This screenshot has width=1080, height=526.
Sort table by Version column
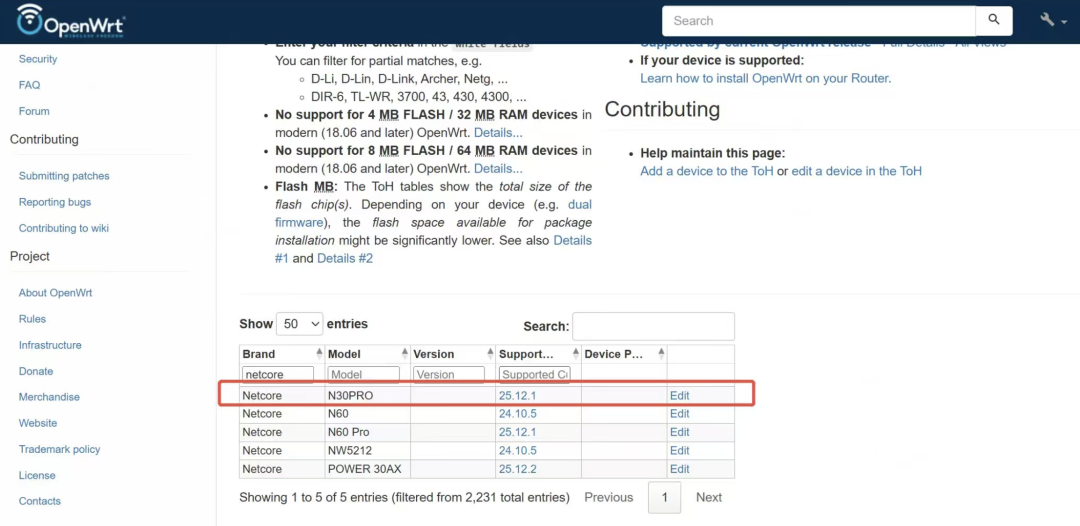pos(453,354)
